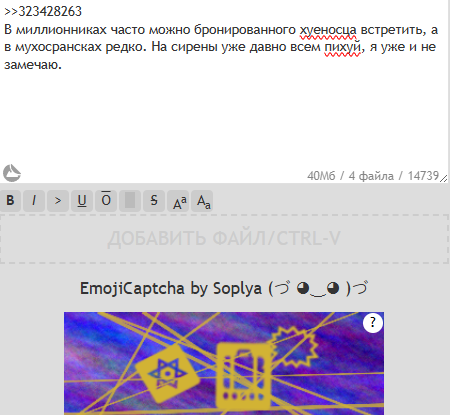Insert spoiler tag with the gray block button
The width and height of the screenshot is (452, 415).
[130, 201]
